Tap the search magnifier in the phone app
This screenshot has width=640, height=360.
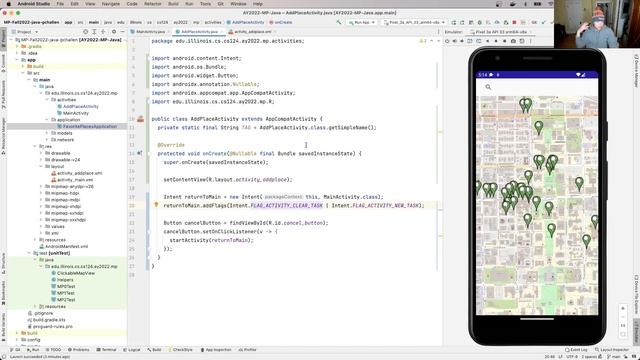point(488,87)
